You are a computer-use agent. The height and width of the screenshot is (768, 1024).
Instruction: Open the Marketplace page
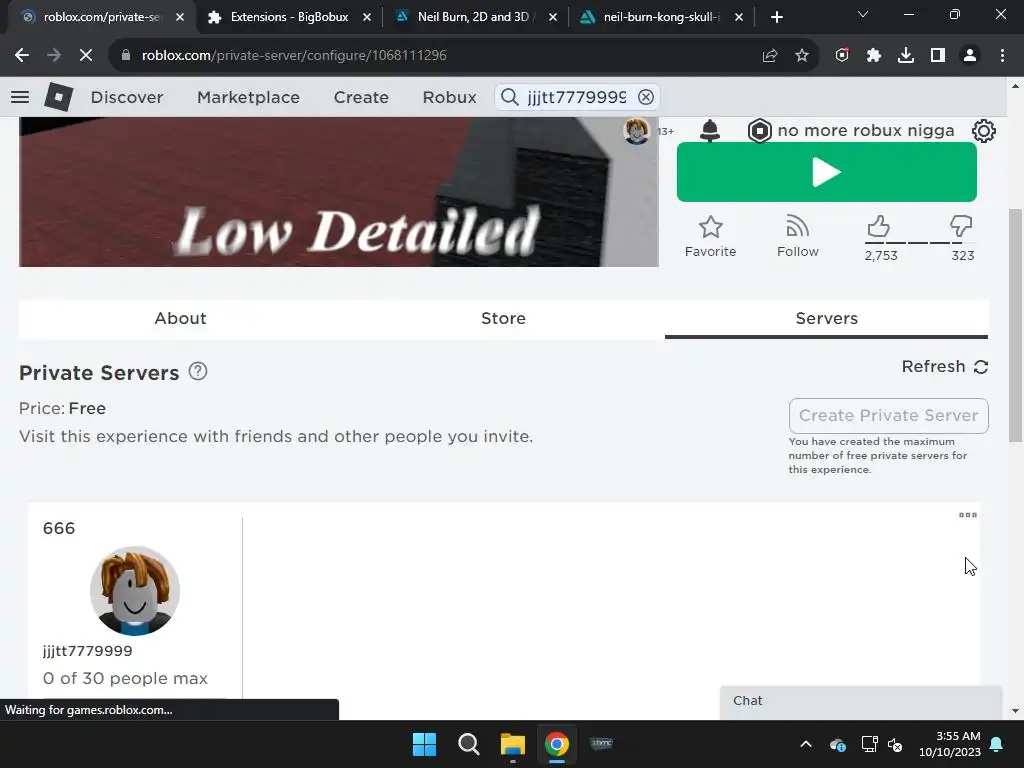(248, 97)
